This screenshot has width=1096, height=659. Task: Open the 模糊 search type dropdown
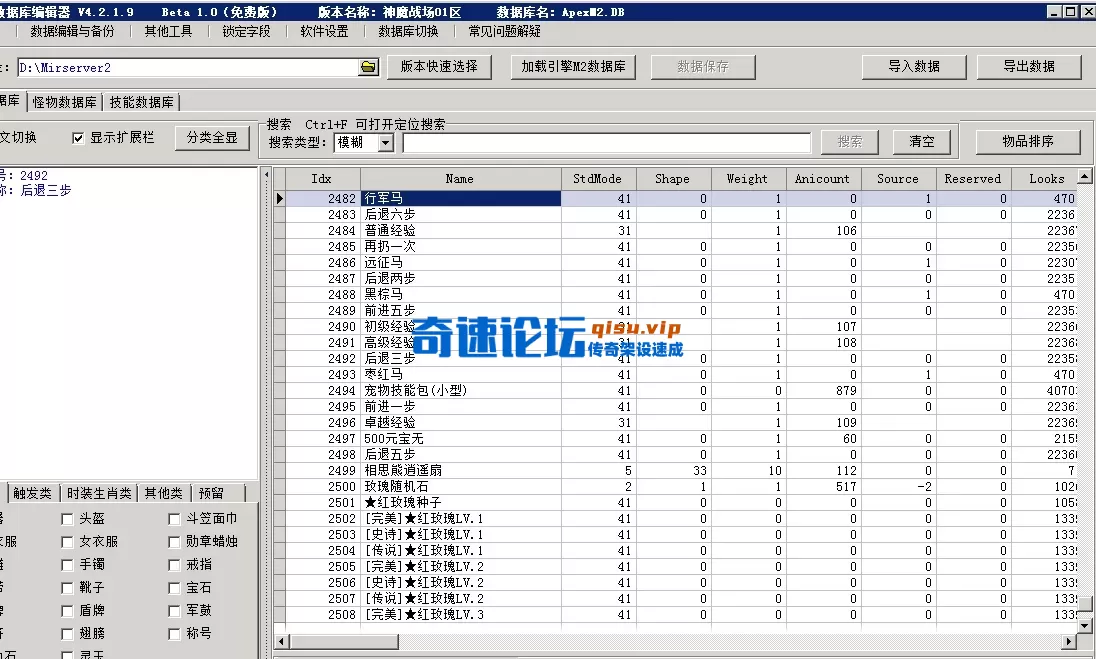[x=384, y=142]
